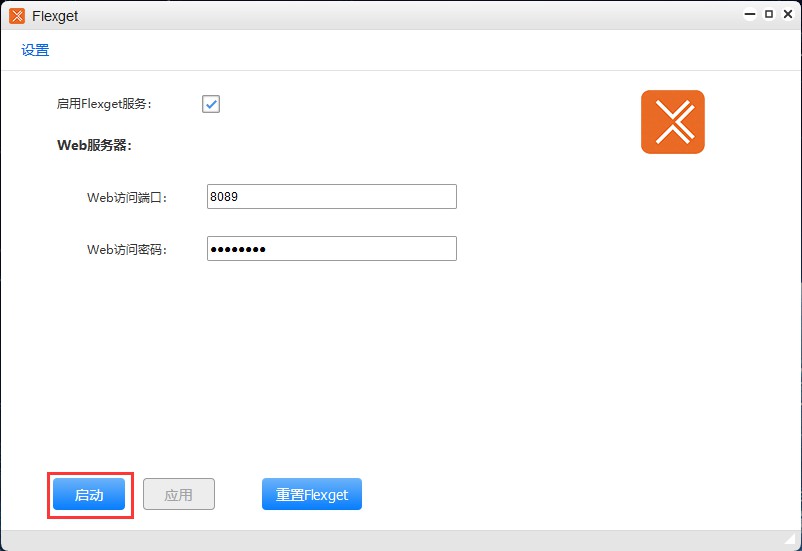802x551 pixels.
Task: Focus the Web访问端口 field showing 8089
Action: tap(331, 197)
